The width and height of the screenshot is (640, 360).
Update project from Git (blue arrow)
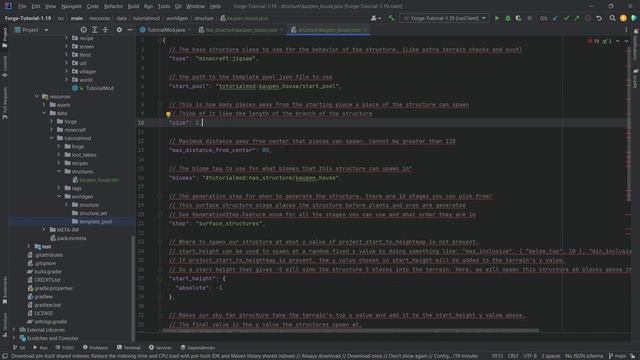(555, 18)
